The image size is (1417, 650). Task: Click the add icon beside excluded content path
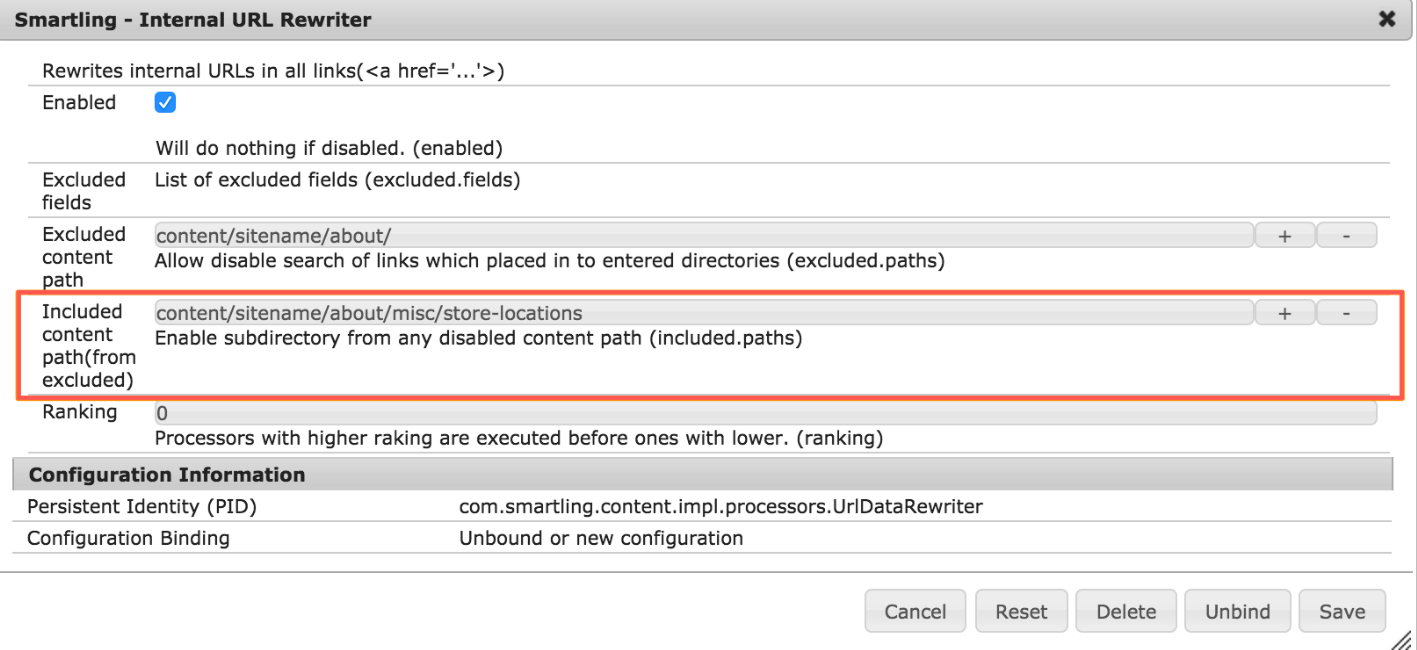pos(1284,234)
